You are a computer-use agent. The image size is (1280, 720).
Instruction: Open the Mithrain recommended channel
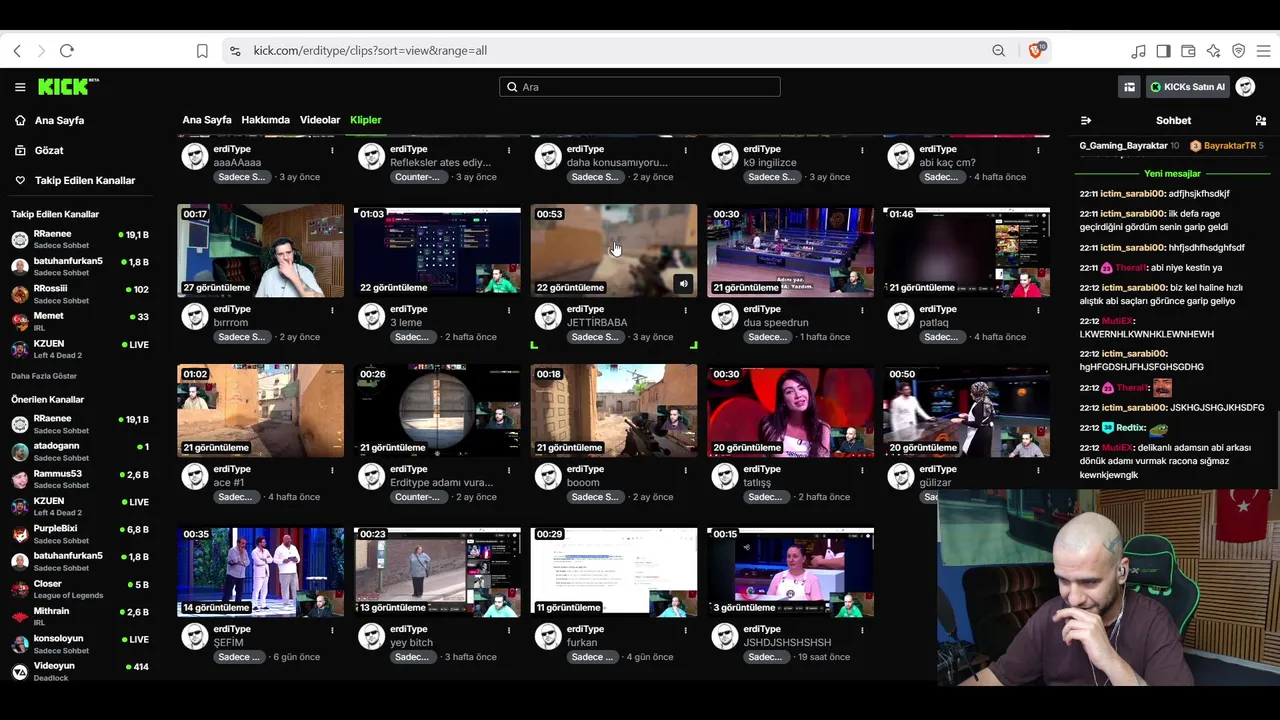pos(80,616)
